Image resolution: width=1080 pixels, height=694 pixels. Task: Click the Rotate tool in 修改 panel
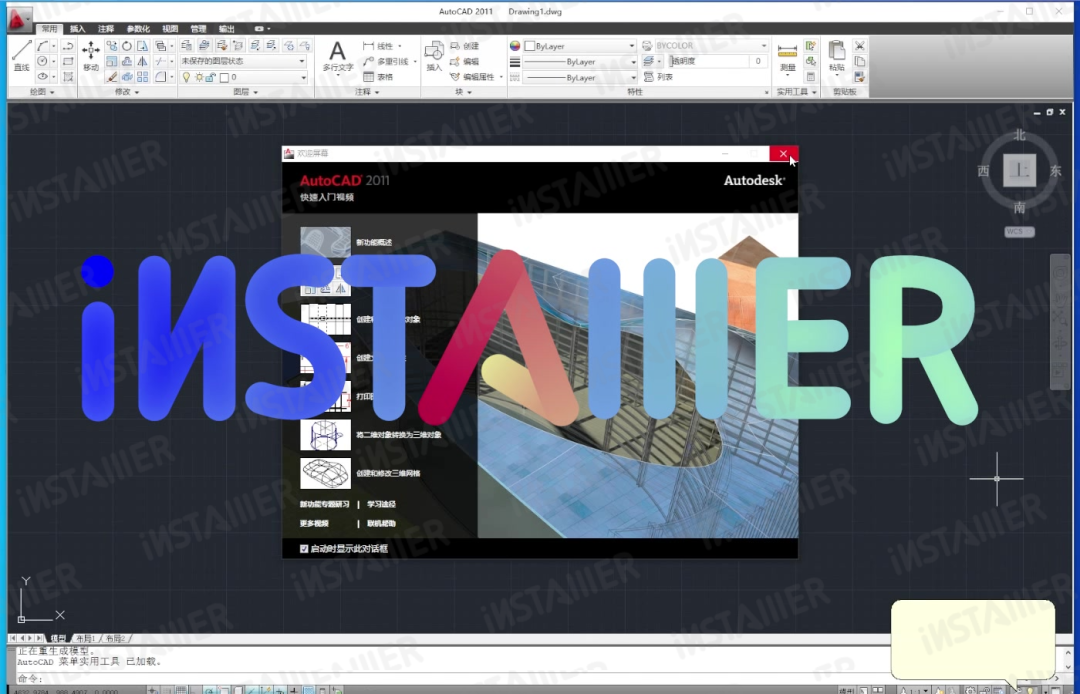click(127, 46)
